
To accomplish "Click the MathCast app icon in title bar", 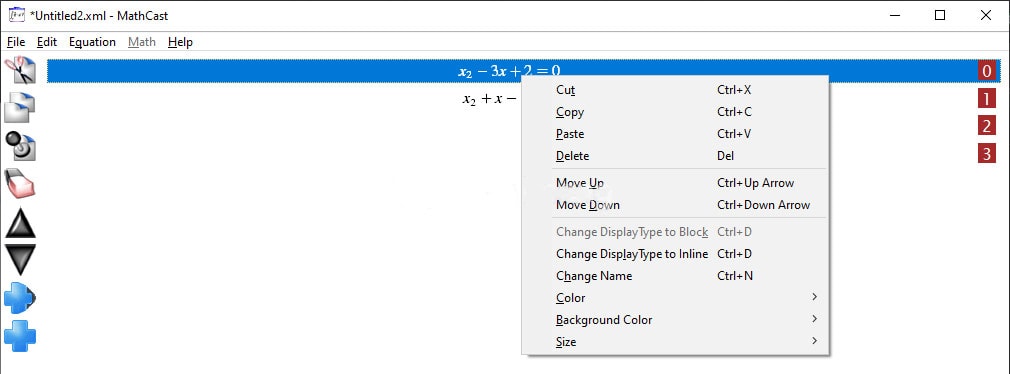I will (x=16, y=15).
